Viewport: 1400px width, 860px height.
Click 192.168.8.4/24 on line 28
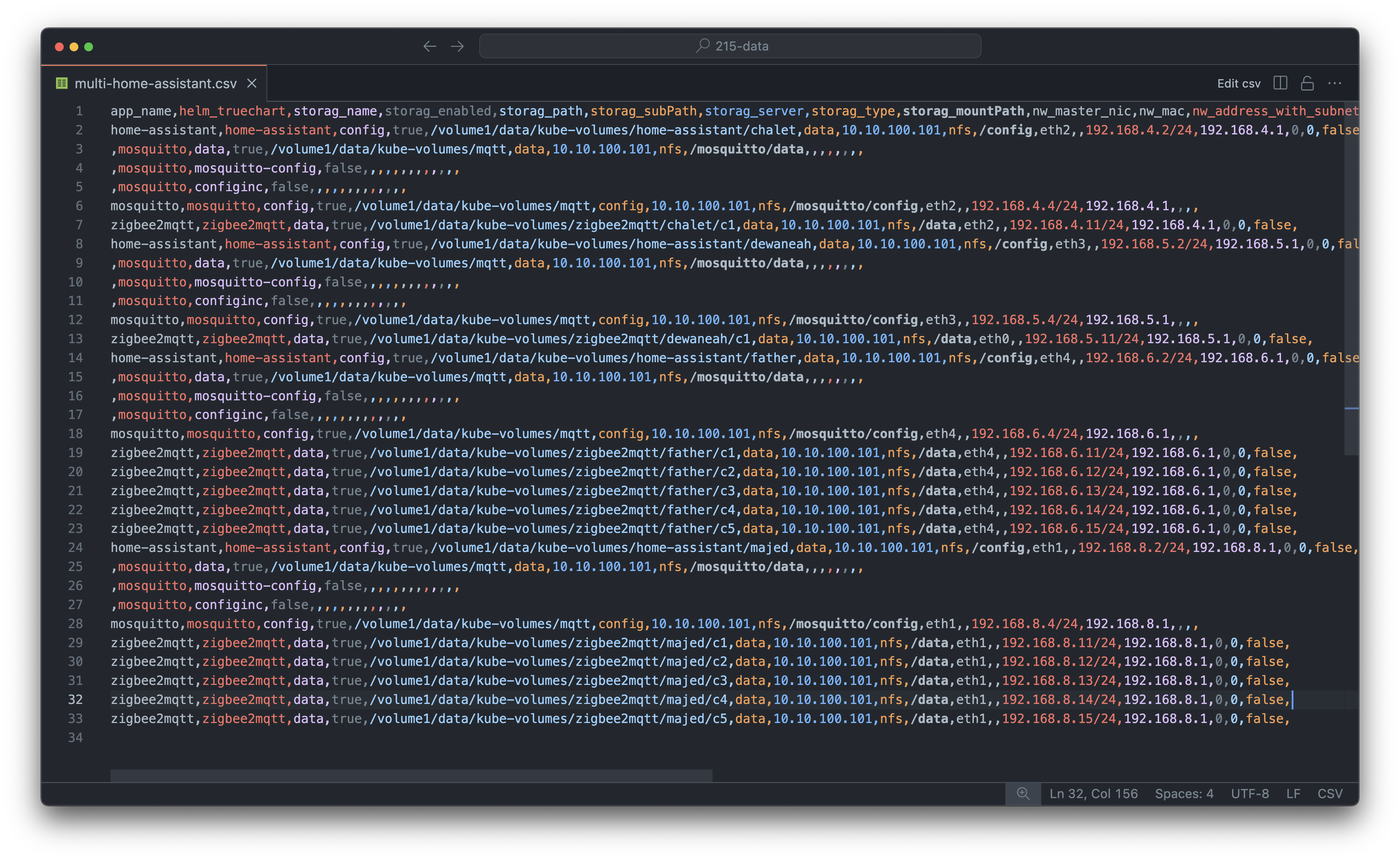point(1024,624)
